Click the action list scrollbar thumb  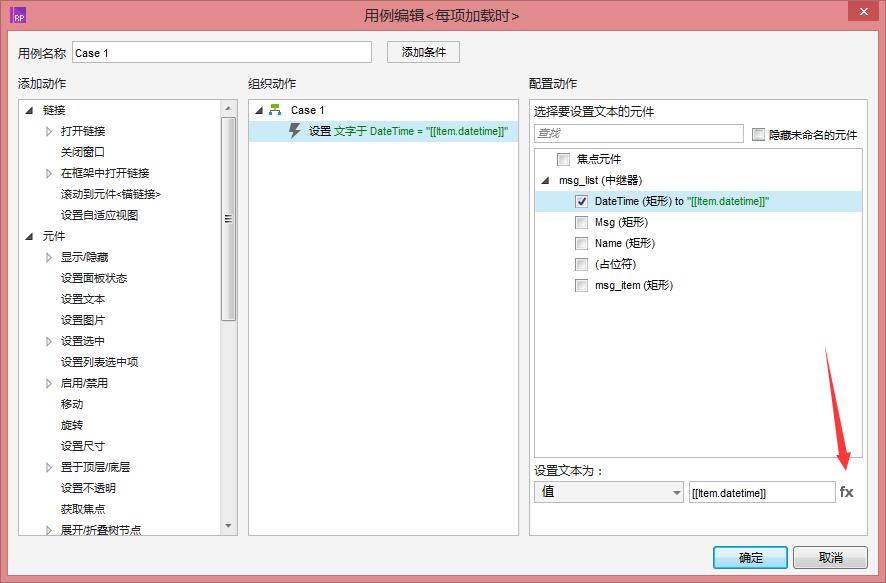click(228, 219)
